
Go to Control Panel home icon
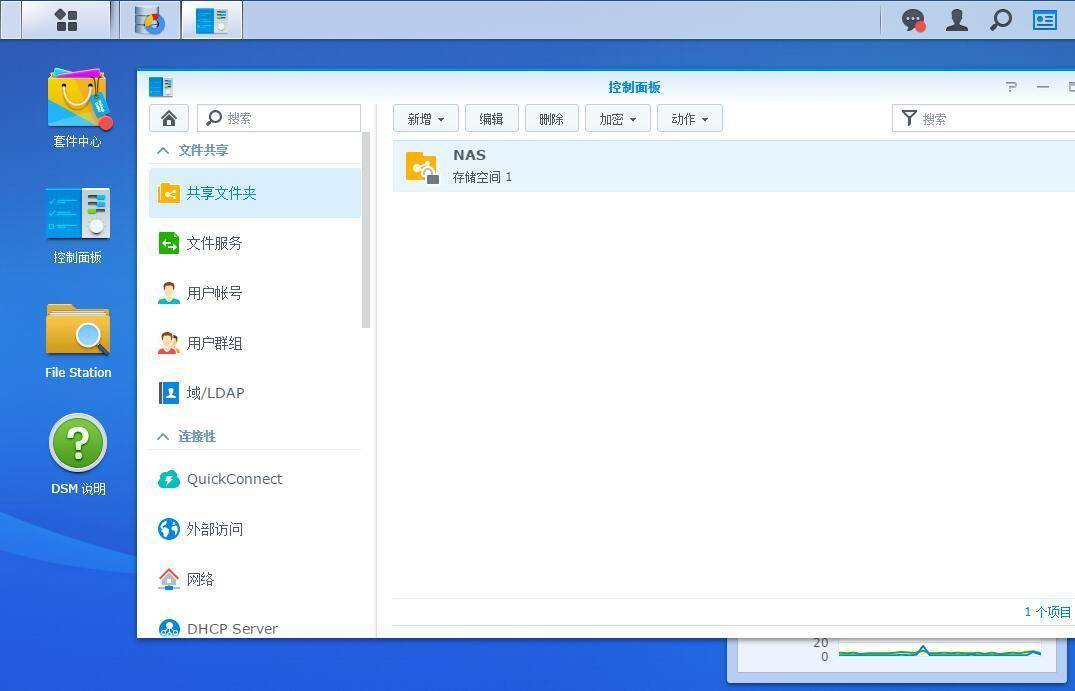[169, 119]
